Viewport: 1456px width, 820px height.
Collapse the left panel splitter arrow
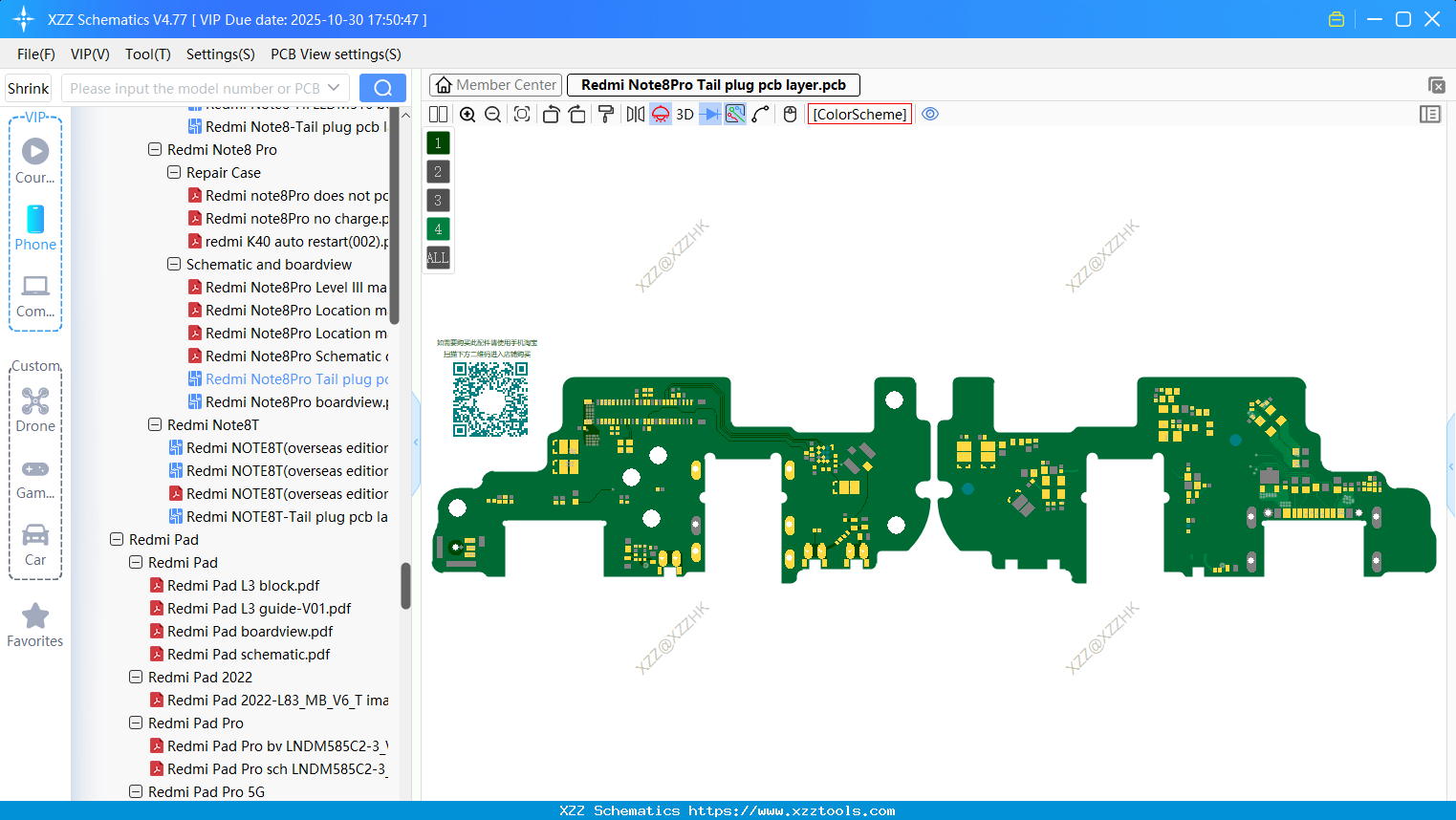tap(416, 442)
